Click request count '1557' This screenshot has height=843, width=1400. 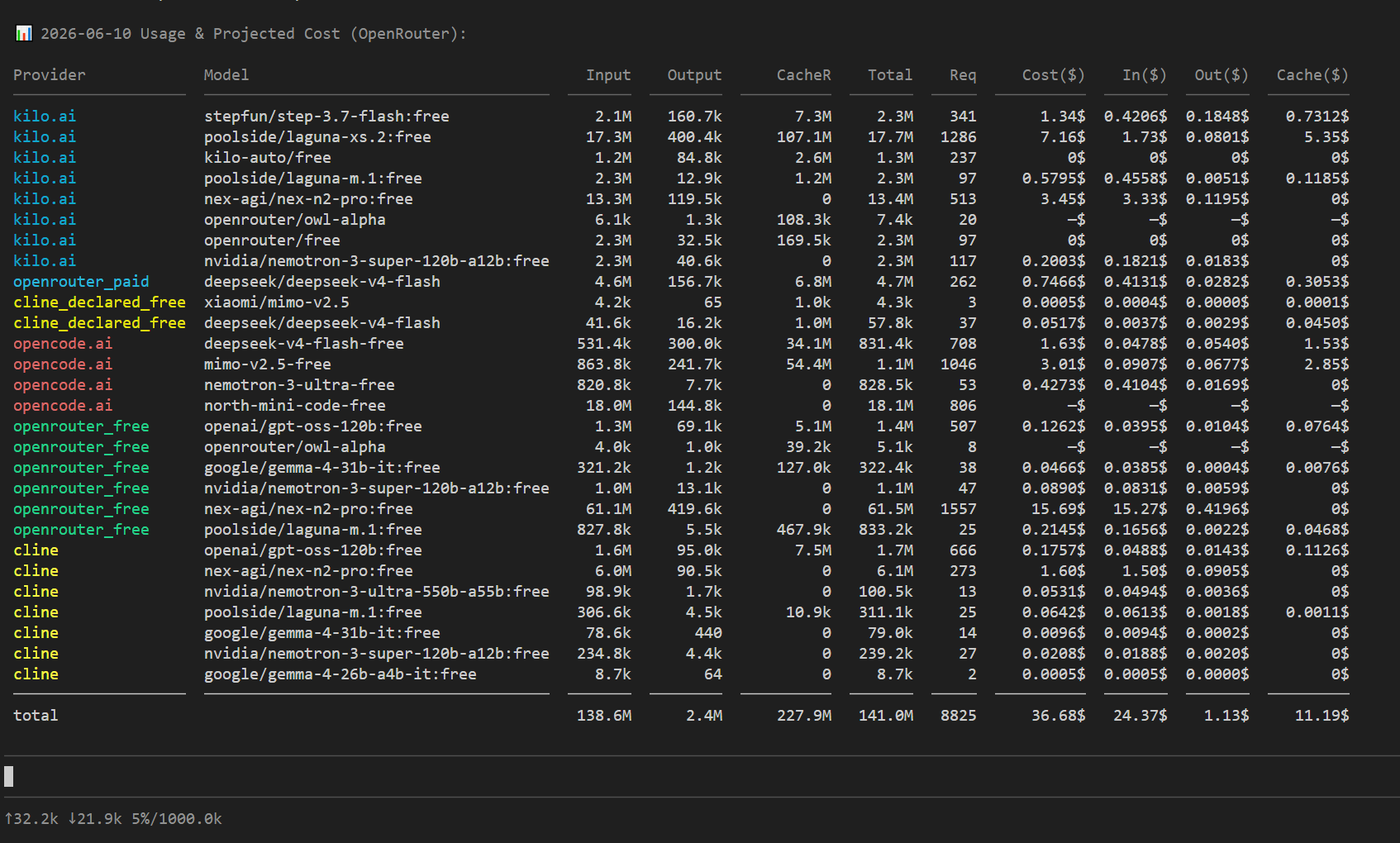click(x=959, y=509)
